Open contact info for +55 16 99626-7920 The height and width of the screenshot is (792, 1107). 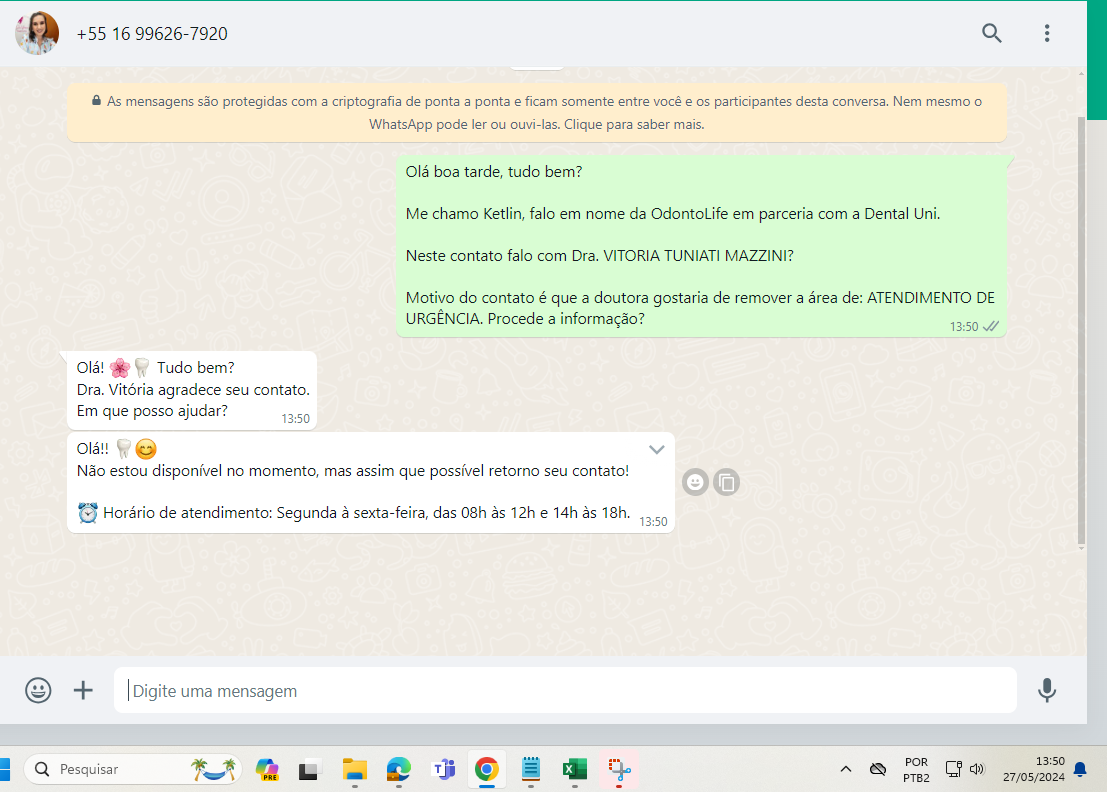pyautogui.click(x=152, y=34)
